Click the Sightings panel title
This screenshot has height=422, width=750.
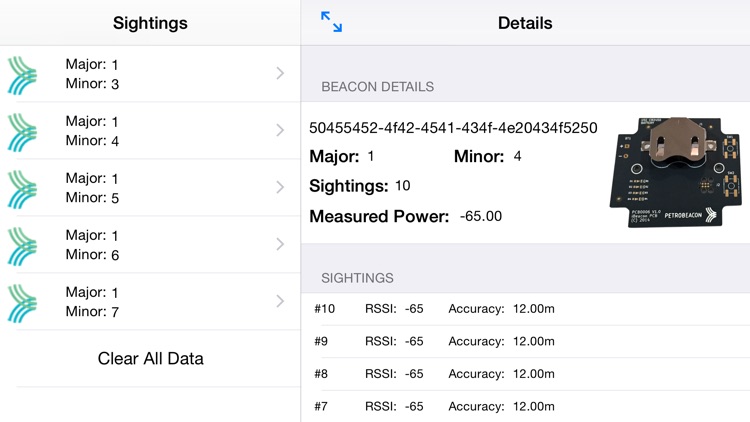click(x=150, y=23)
